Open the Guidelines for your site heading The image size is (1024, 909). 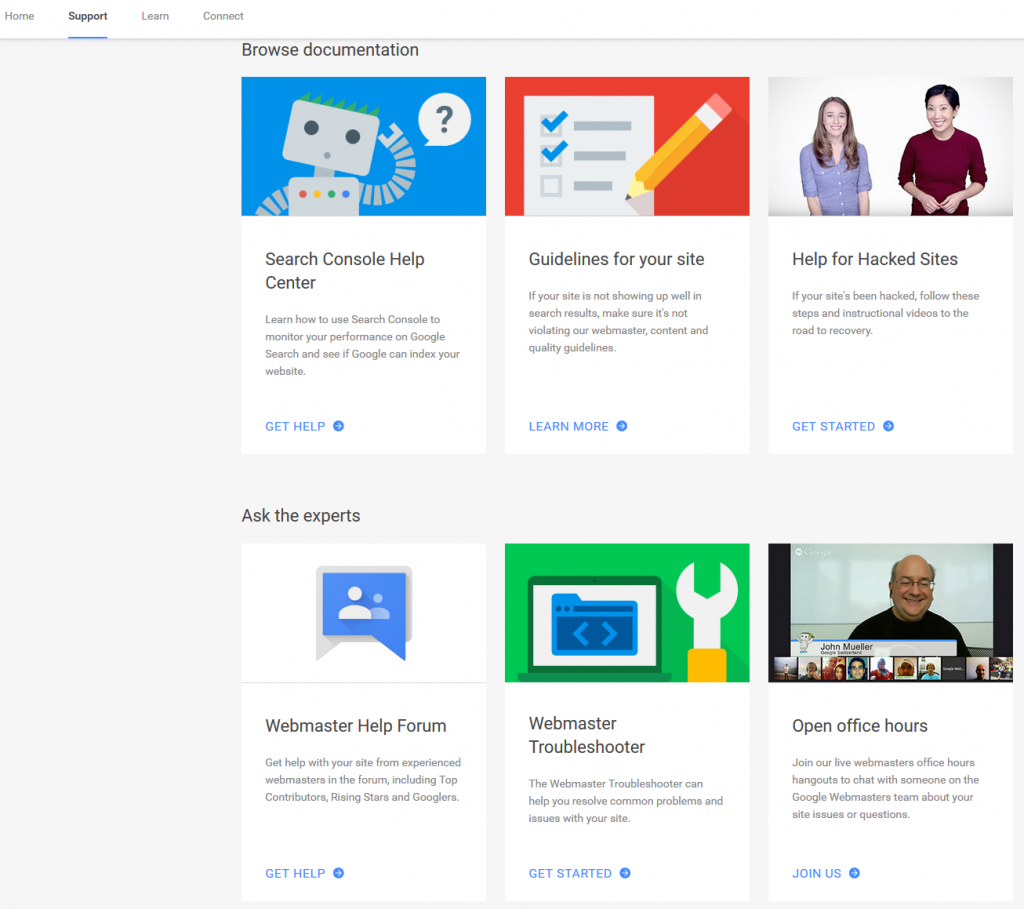coord(616,259)
